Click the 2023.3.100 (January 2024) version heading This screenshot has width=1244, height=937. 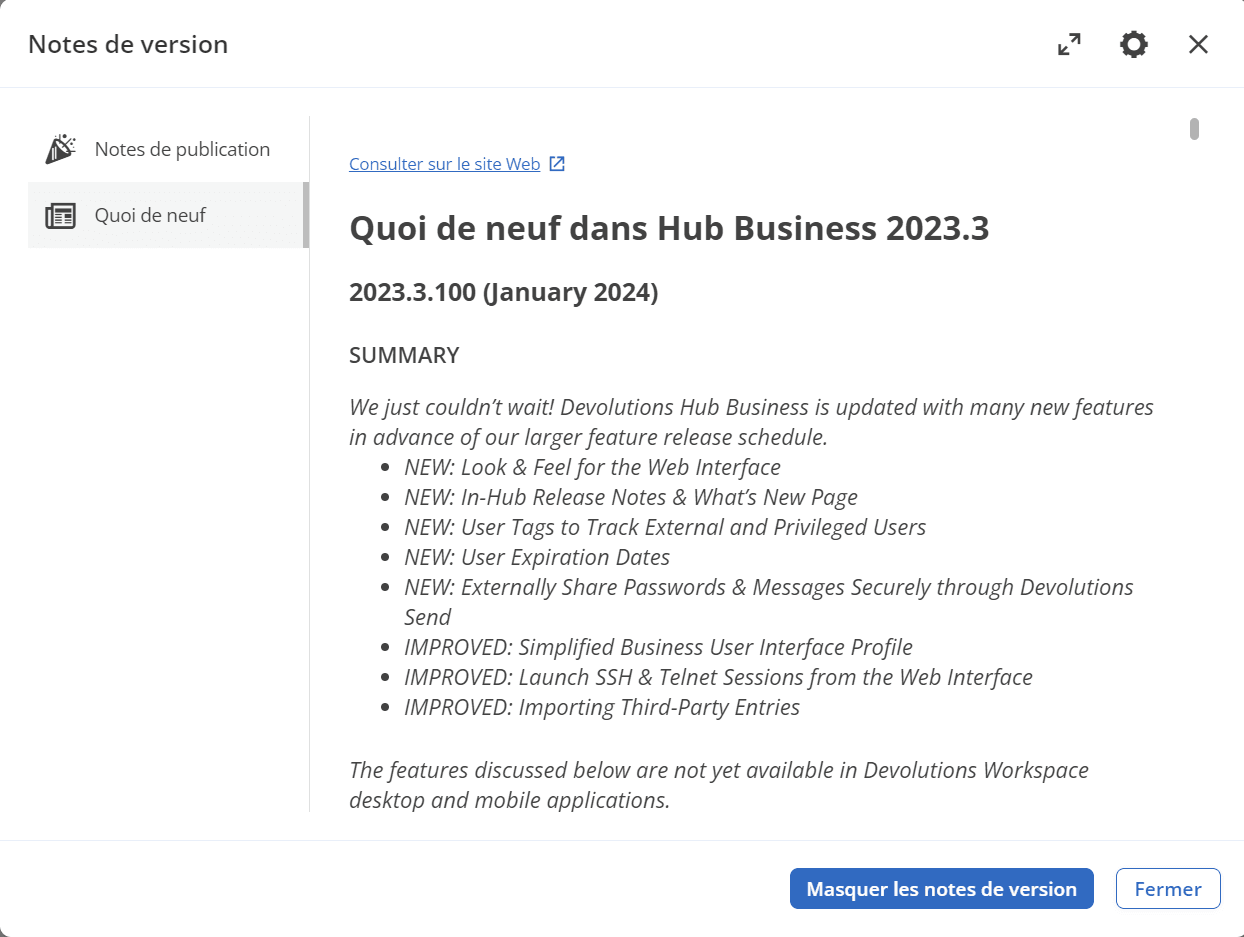point(503,293)
